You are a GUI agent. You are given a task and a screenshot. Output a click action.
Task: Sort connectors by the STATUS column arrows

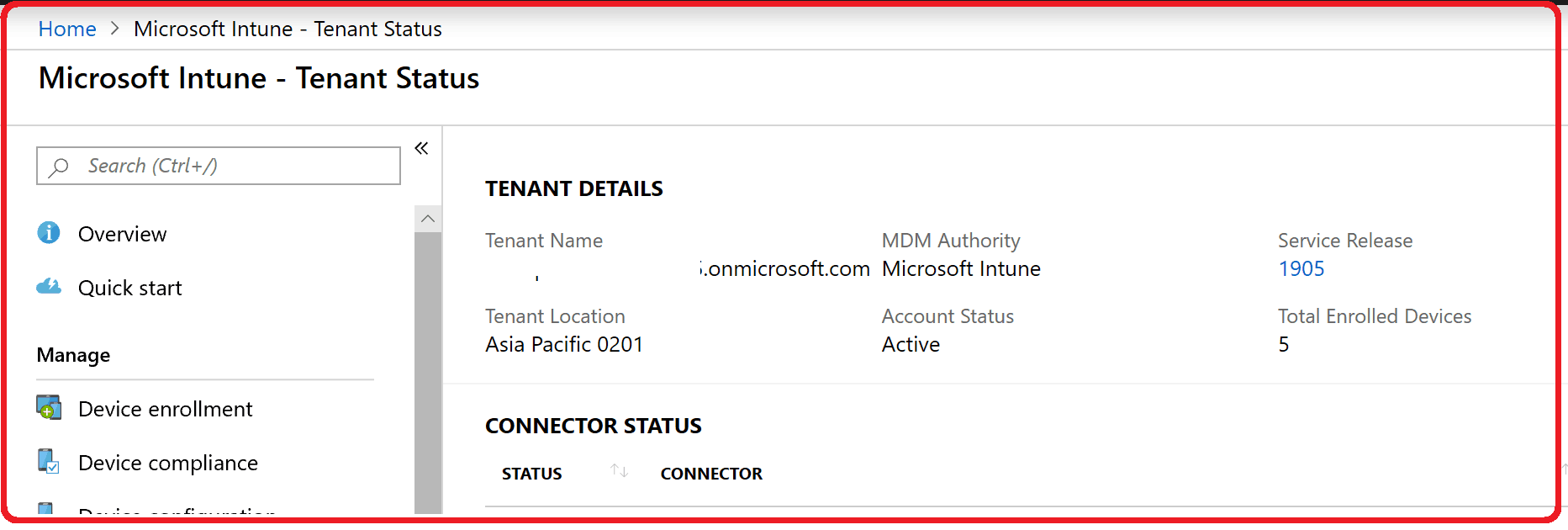[x=620, y=471]
